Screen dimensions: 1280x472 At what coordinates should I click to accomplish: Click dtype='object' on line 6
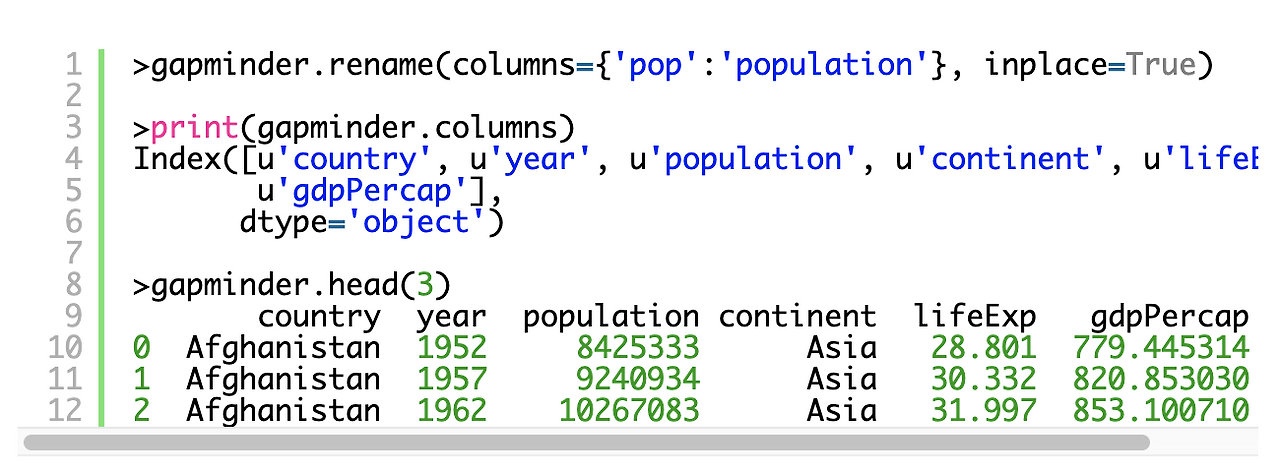pyautogui.click(x=364, y=222)
